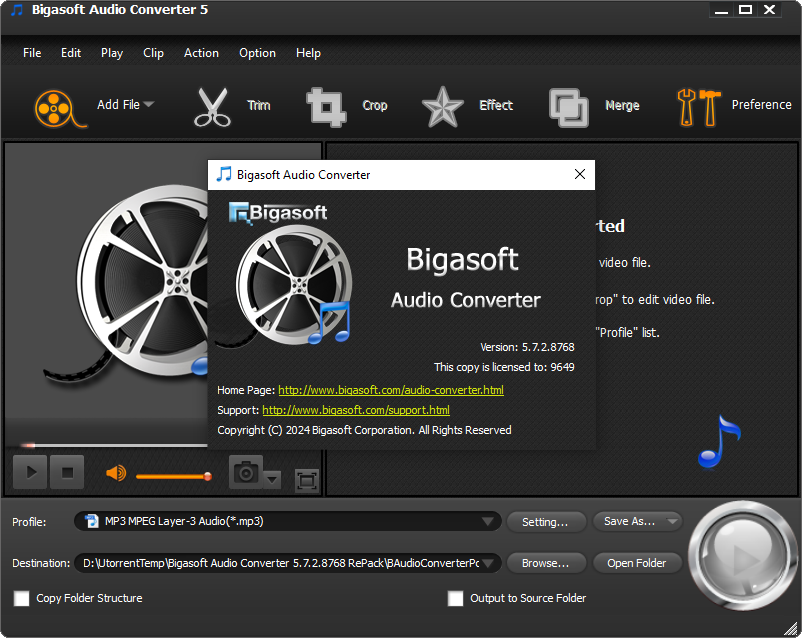
Task: Open the audio-converter.html home page link
Action: tap(391, 390)
